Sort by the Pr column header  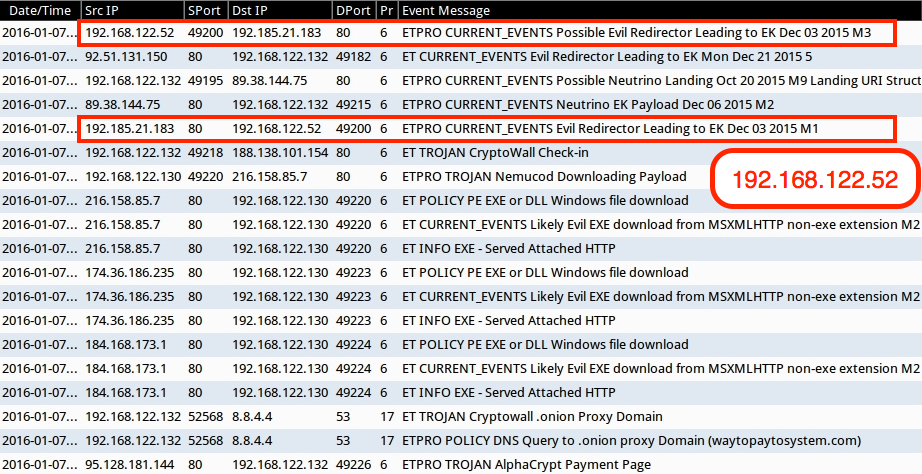[x=387, y=10]
